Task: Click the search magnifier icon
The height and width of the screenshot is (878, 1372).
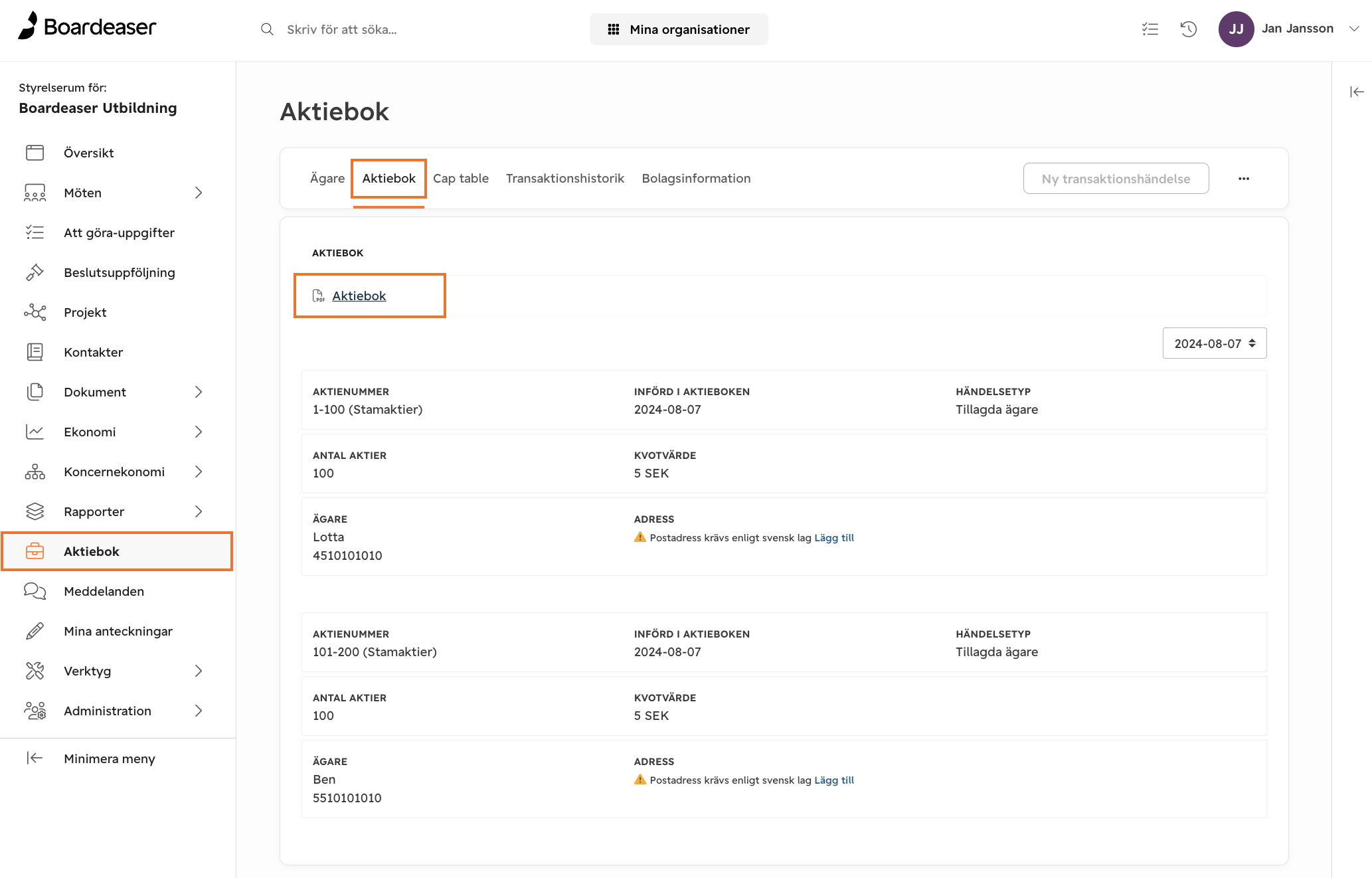Action: pos(267,29)
